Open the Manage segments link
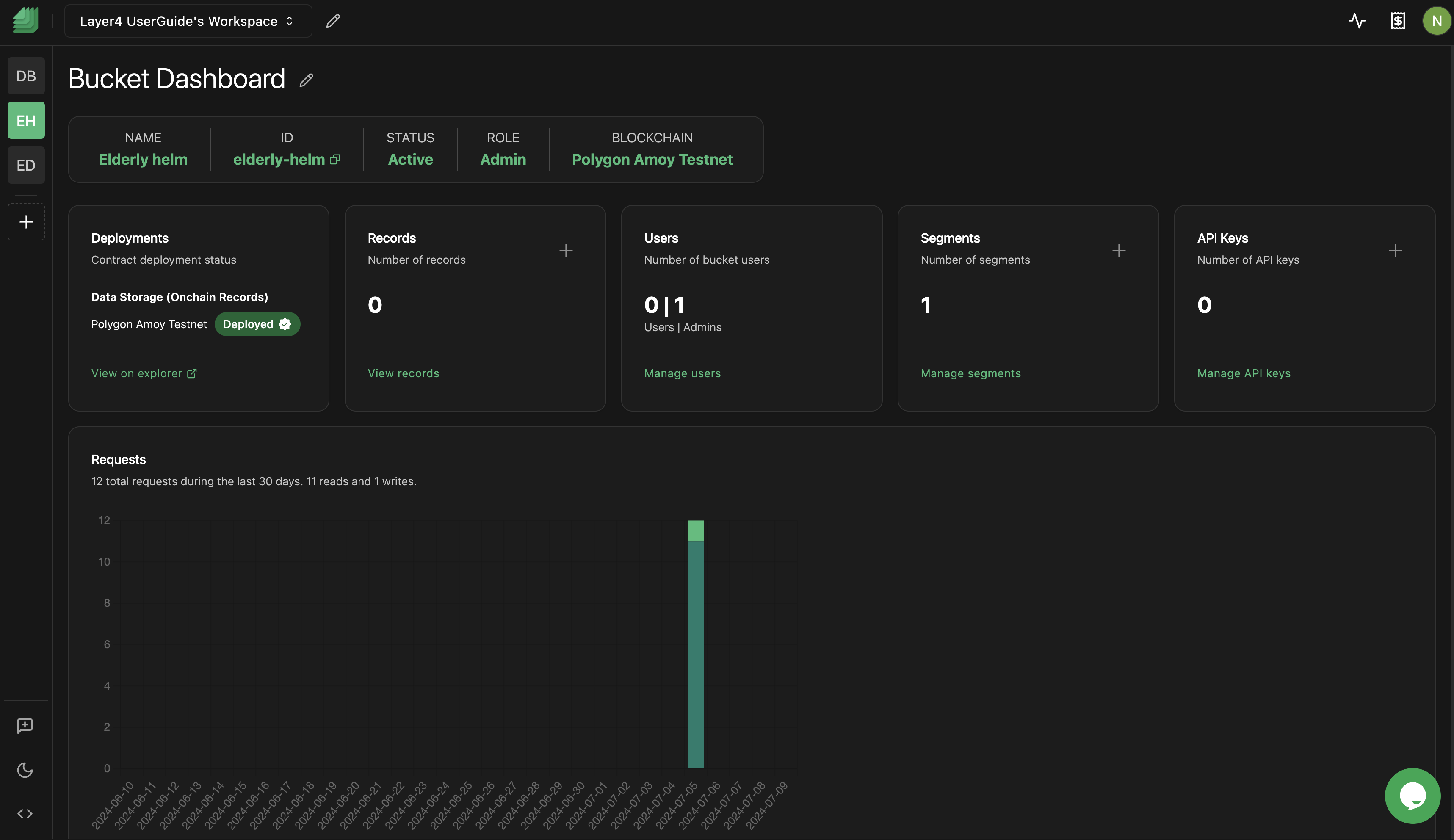This screenshot has width=1454, height=840. click(x=970, y=374)
